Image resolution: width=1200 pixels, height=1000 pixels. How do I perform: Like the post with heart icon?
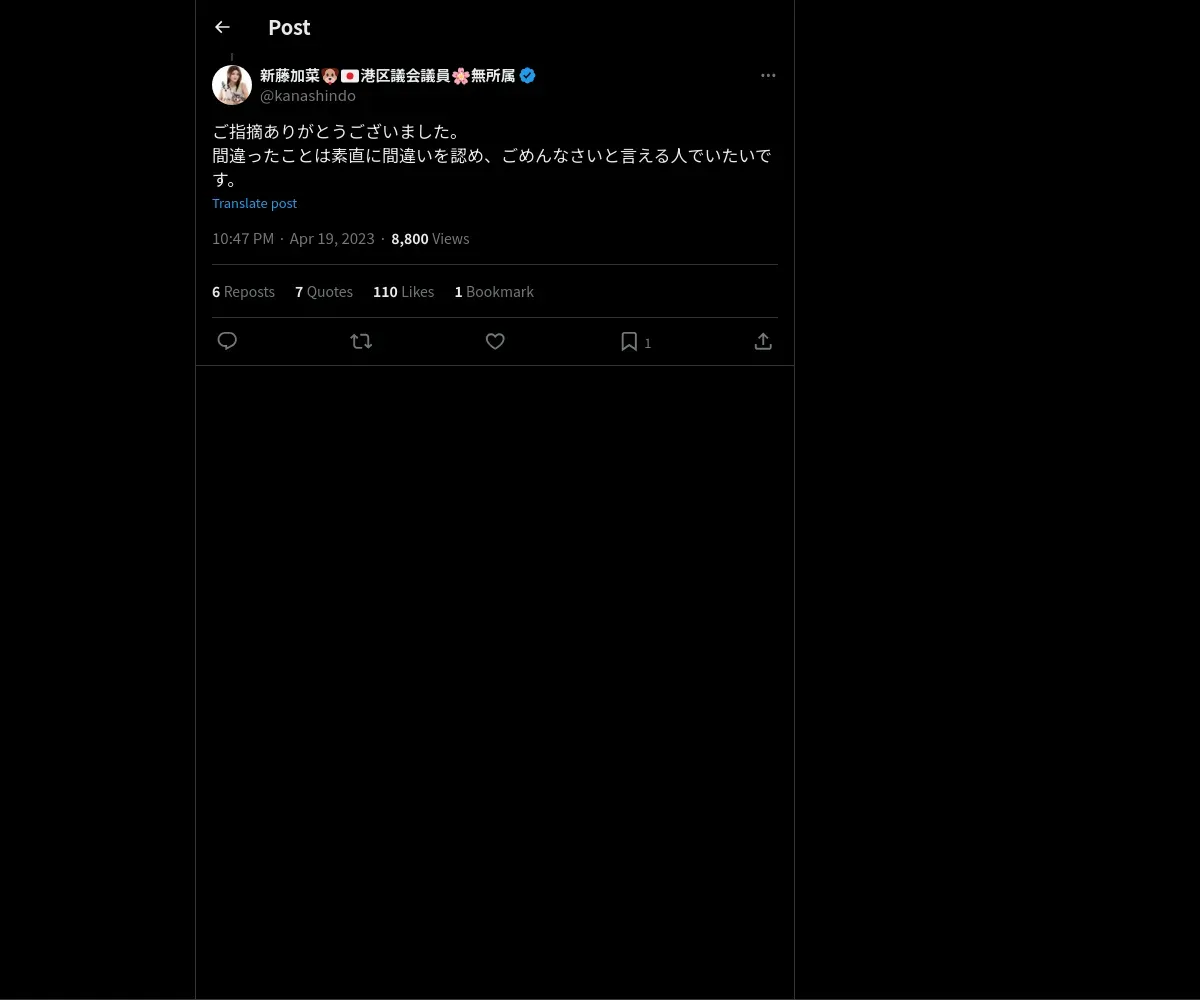tap(495, 341)
